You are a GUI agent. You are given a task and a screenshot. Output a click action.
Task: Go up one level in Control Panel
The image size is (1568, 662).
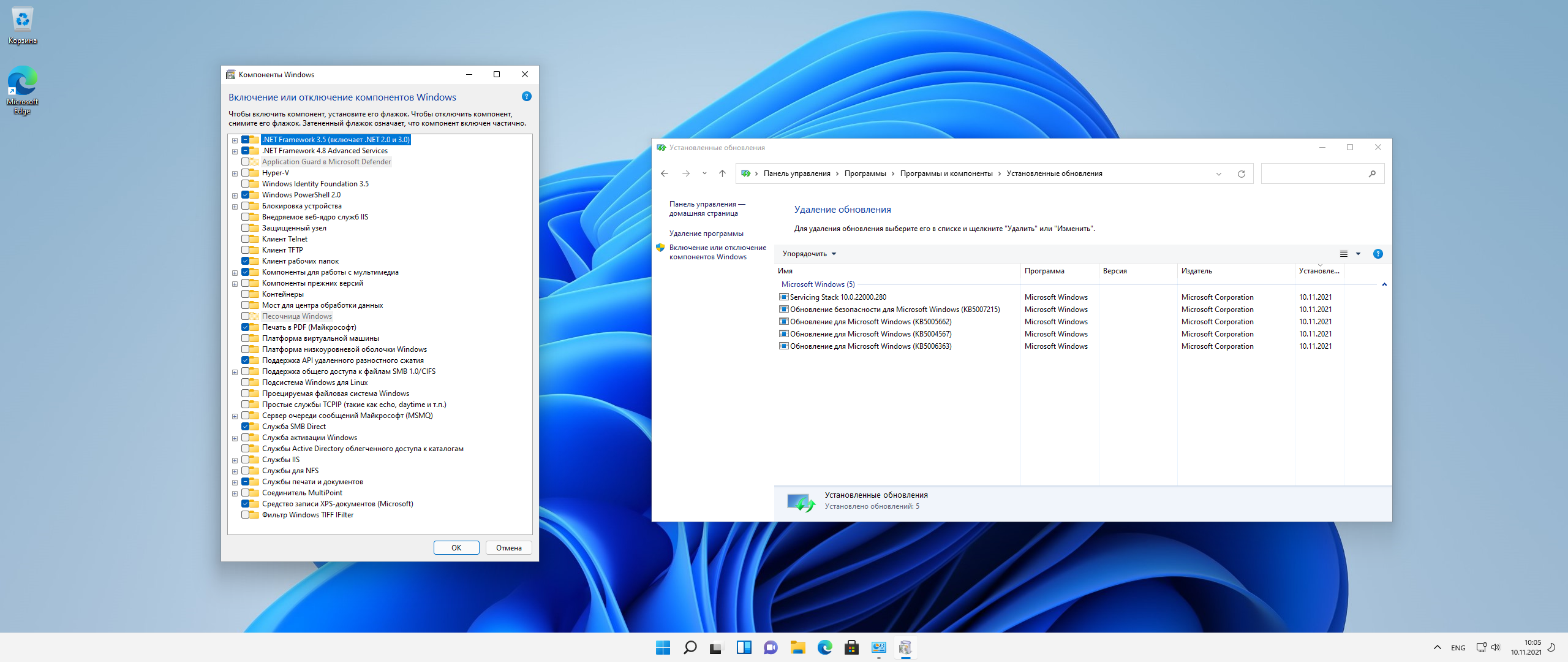tap(723, 173)
